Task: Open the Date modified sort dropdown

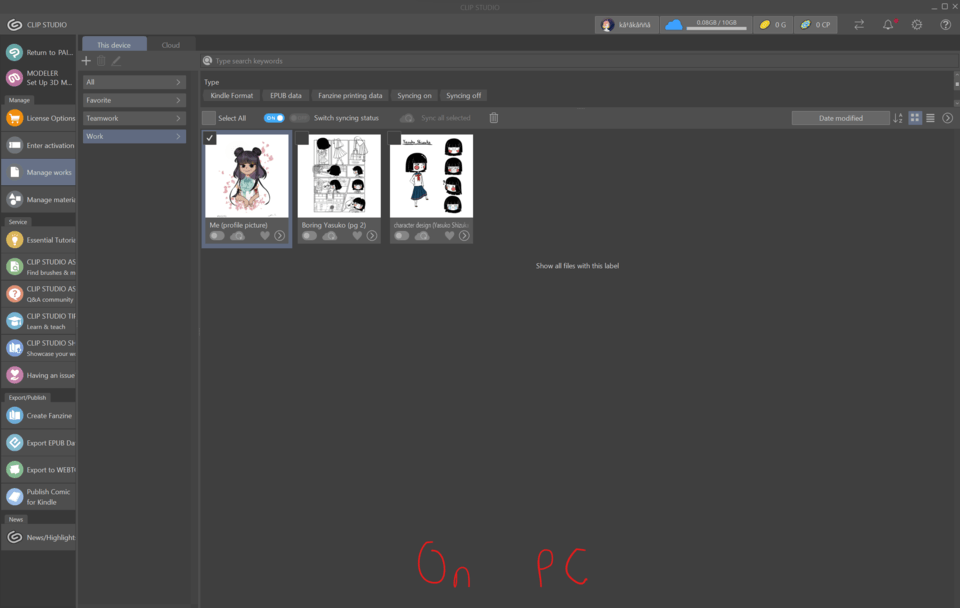Action: (x=840, y=117)
